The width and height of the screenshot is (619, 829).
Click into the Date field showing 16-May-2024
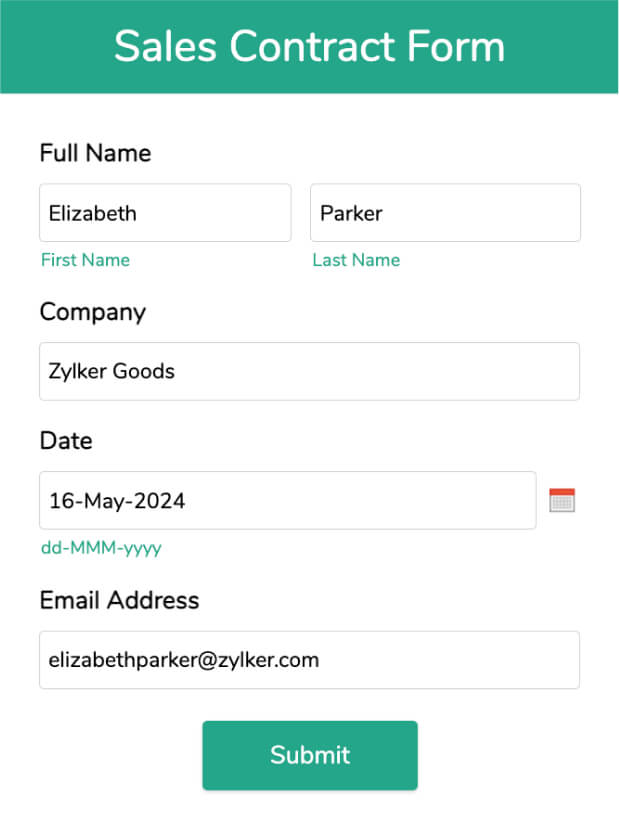click(288, 500)
